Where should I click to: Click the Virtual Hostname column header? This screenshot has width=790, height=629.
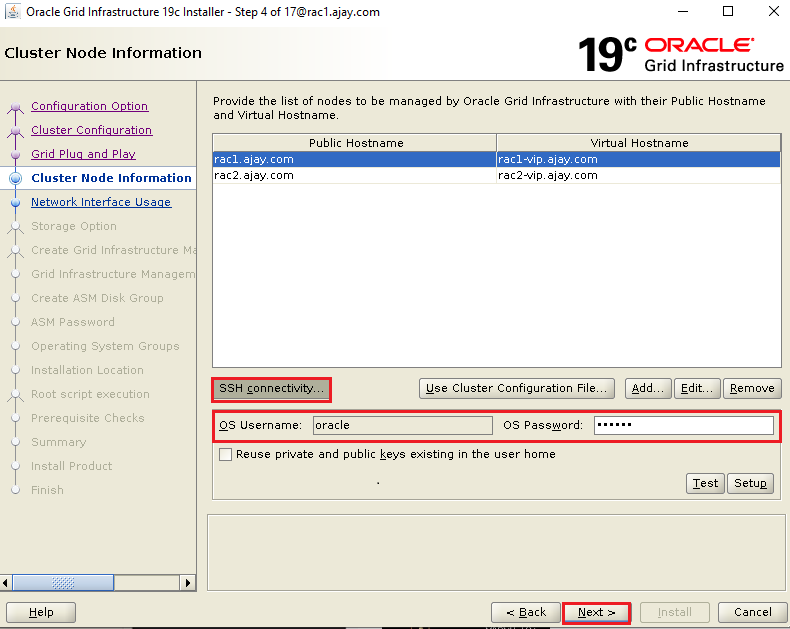639,143
